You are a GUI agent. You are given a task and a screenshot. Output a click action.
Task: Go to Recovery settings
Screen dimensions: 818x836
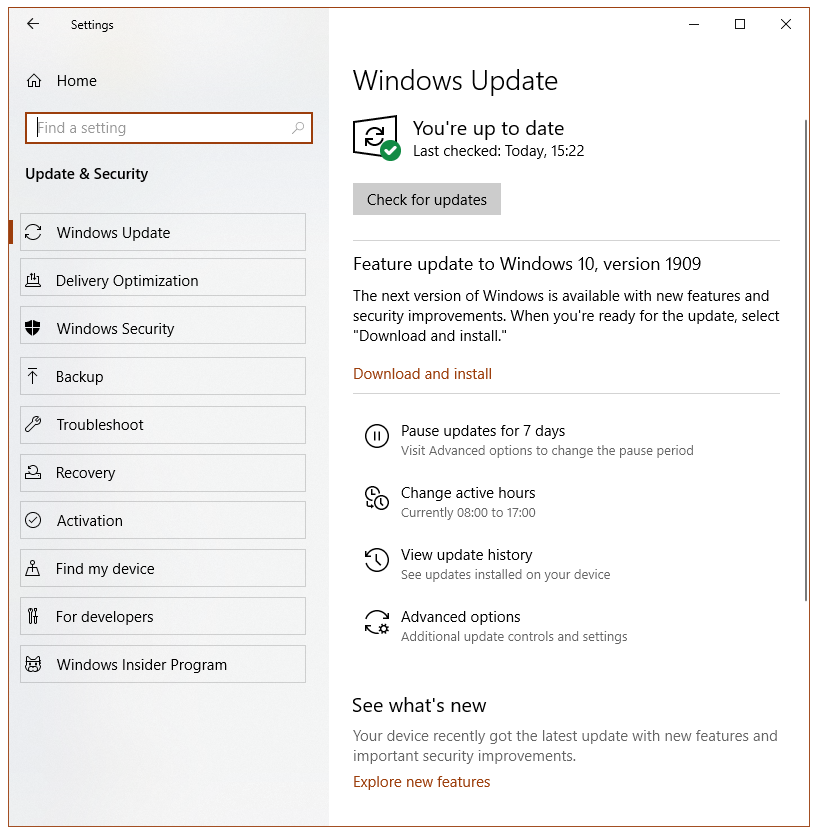tap(163, 473)
